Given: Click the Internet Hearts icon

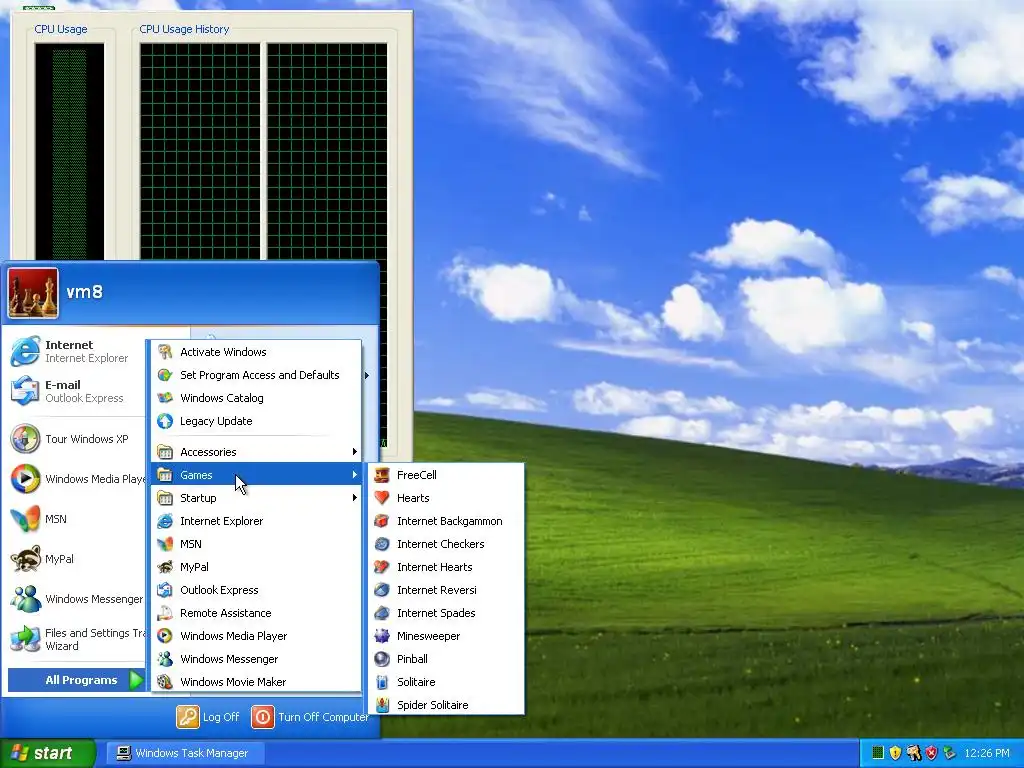Looking at the screenshot, I should [382, 567].
